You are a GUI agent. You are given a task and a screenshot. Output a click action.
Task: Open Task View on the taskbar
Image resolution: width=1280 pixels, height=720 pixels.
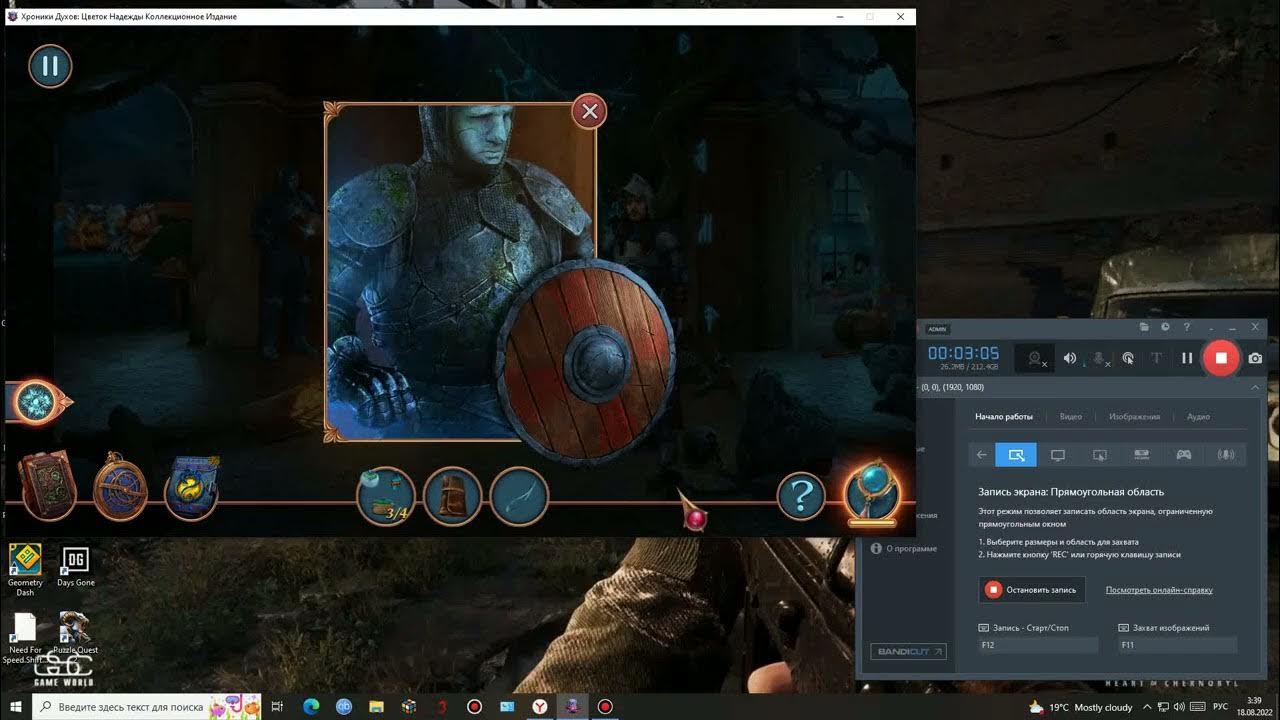click(278, 707)
